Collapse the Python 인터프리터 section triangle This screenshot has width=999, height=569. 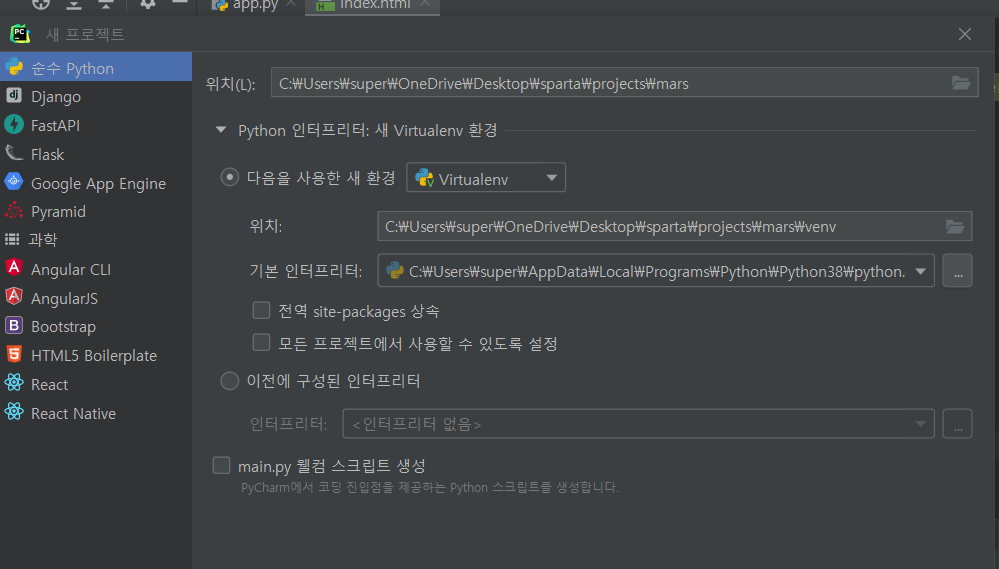pos(221,130)
